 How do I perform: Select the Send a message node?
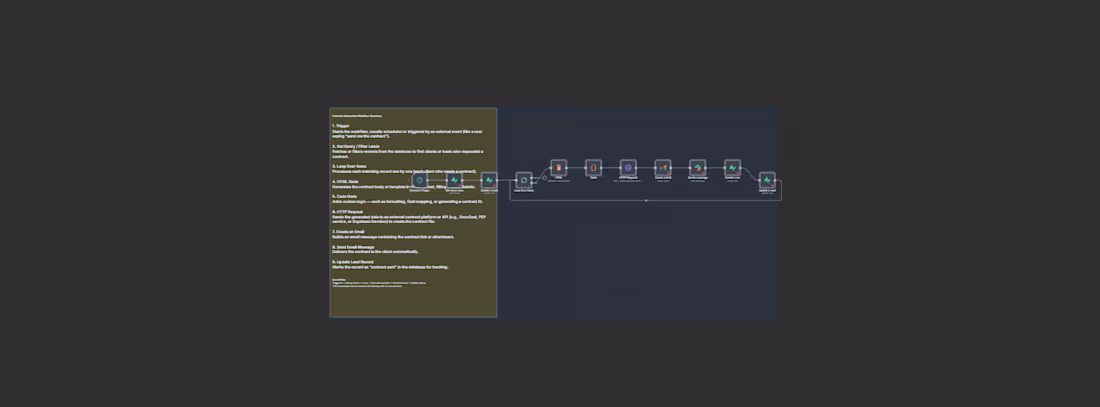pos(698,168)
